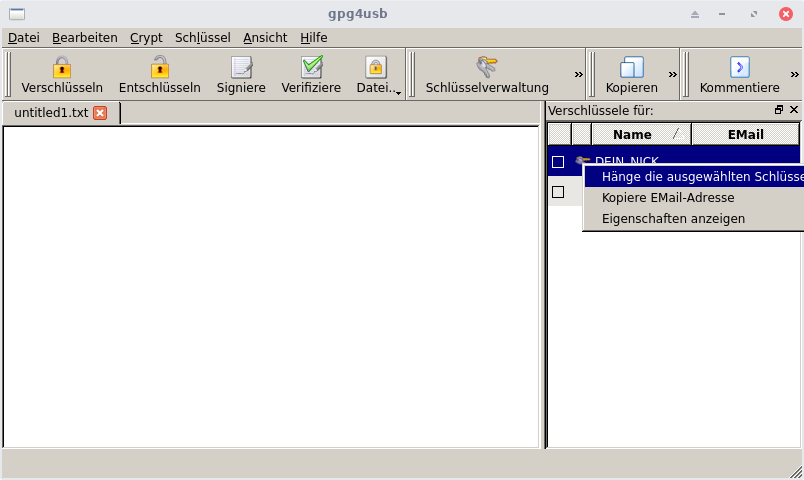Open the Ansicht menu

pos(265,38)
